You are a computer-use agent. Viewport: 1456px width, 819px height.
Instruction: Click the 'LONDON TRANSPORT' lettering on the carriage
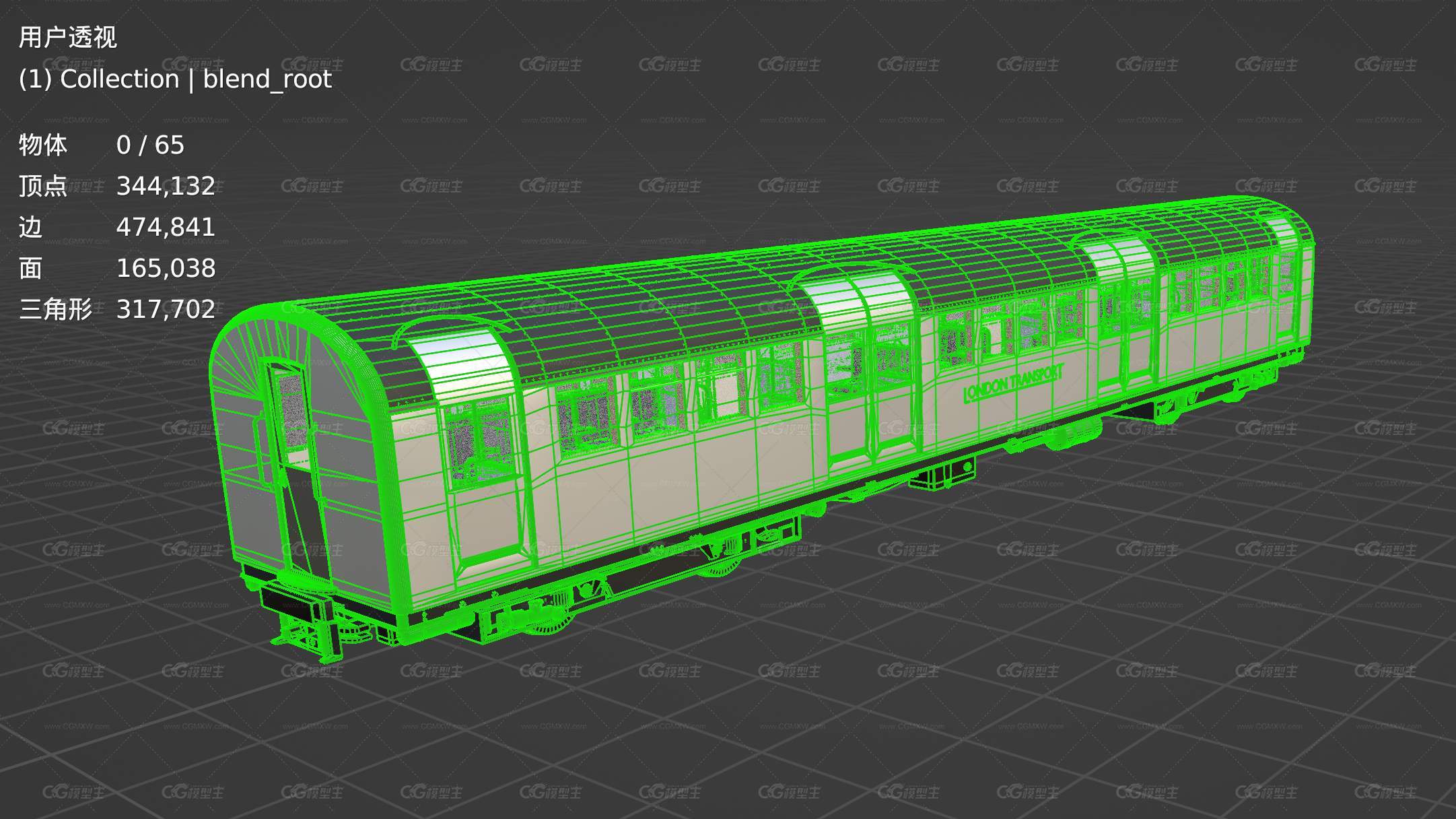point(1014,383)
